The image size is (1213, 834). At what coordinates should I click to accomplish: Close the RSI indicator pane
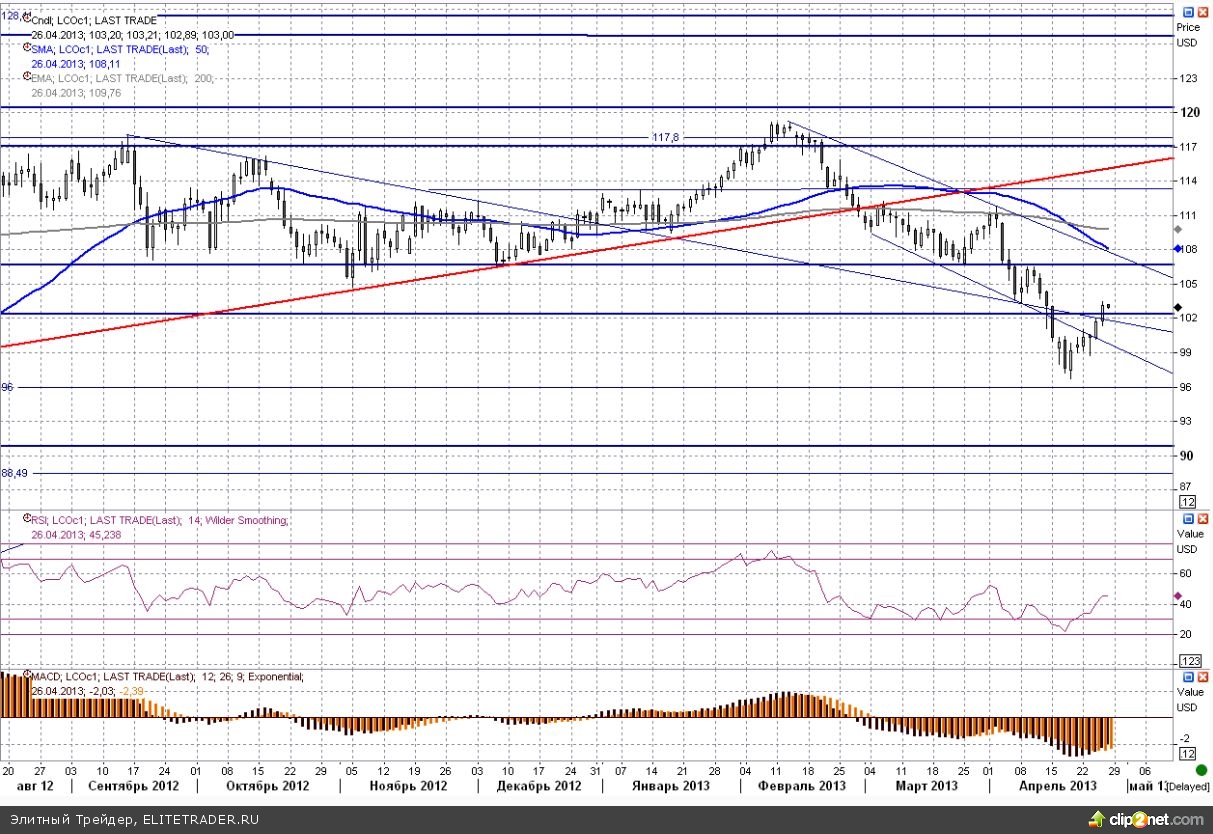coord(1201,520)
